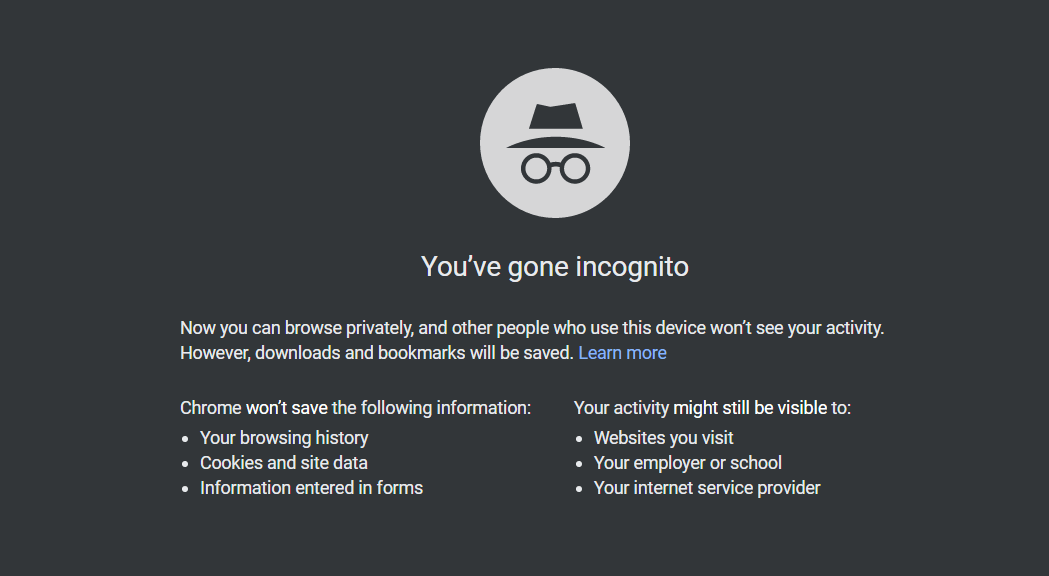Click the bullet dot before Websites you visit
This screenshot has height=576, width=1049.
click(579, 439)
